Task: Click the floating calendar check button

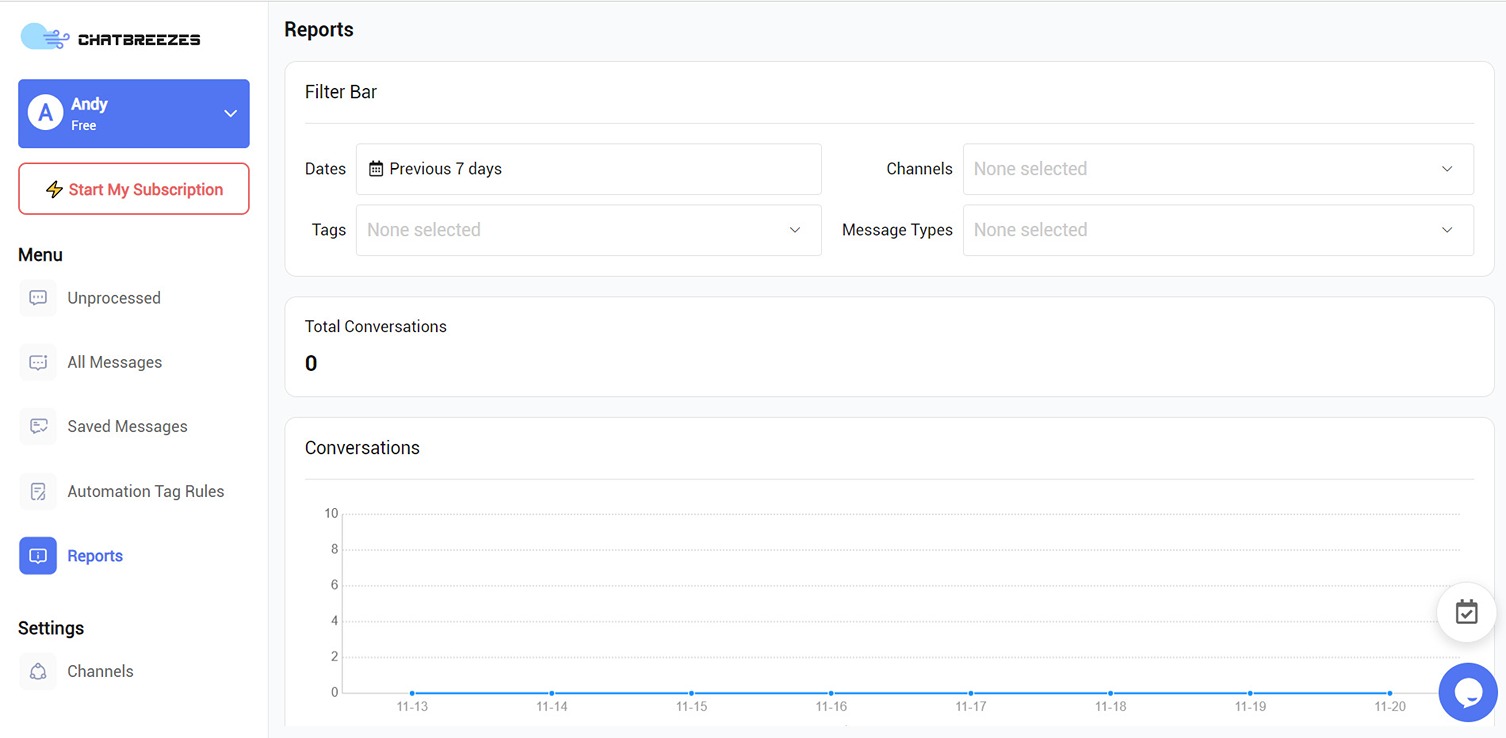Action: [x=1466, y=612]
